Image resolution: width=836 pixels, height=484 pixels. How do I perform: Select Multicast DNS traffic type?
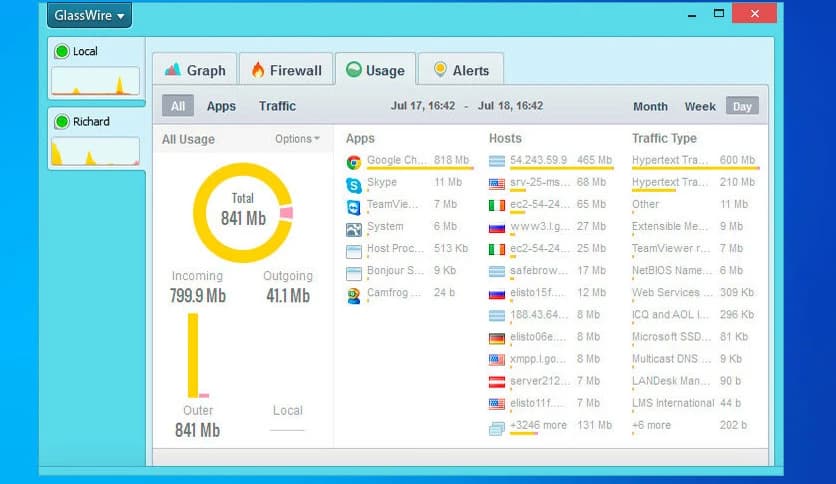671,359
